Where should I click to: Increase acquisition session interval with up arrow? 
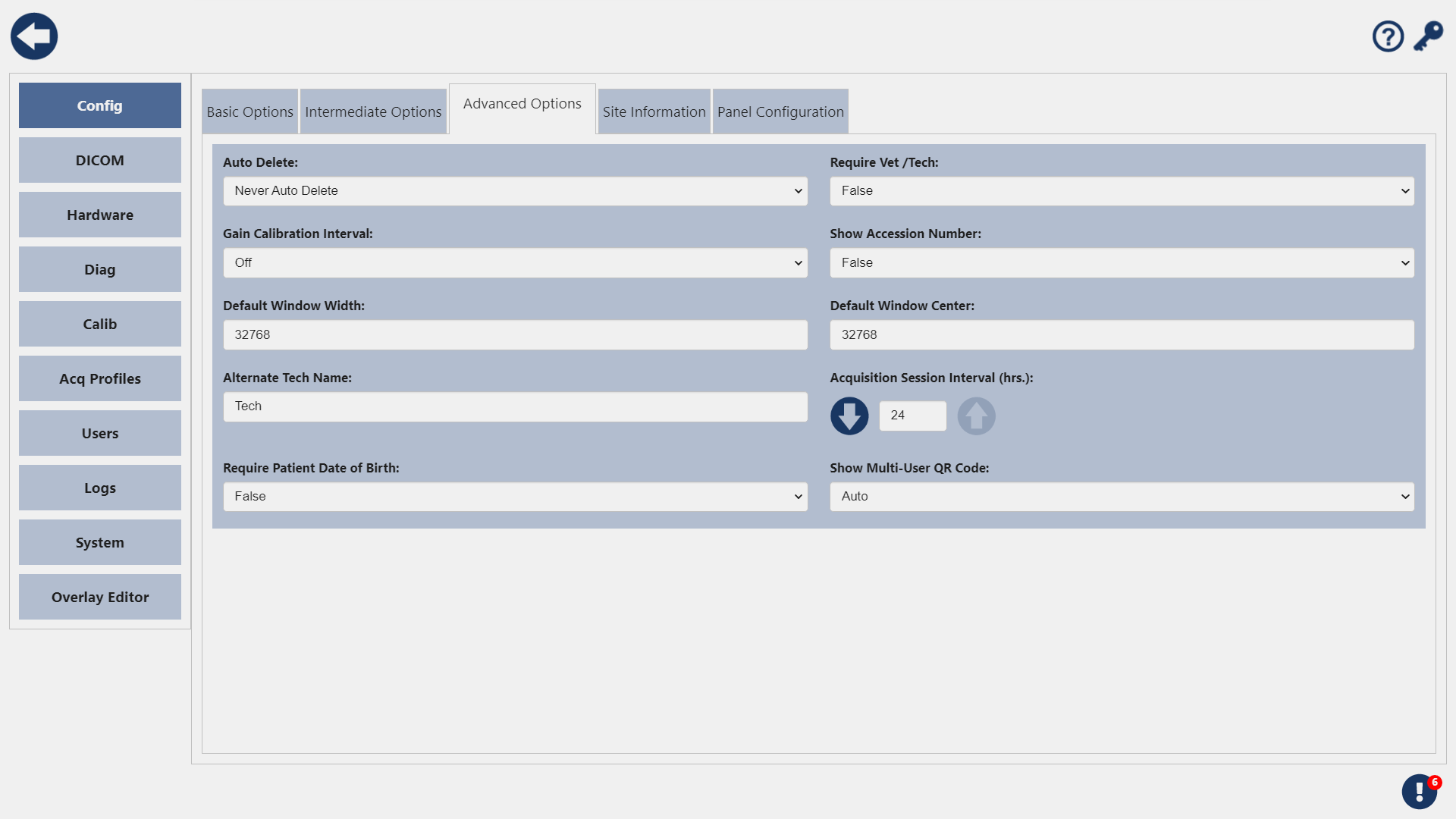976,416
